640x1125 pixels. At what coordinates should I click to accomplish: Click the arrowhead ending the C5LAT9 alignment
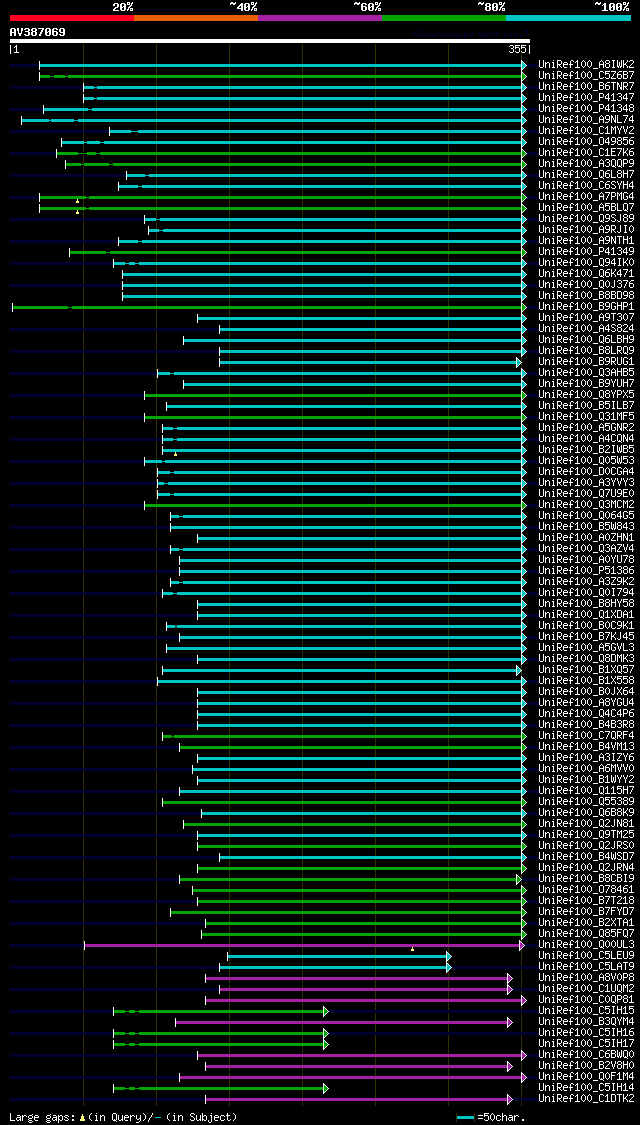[x=448, y=967]
